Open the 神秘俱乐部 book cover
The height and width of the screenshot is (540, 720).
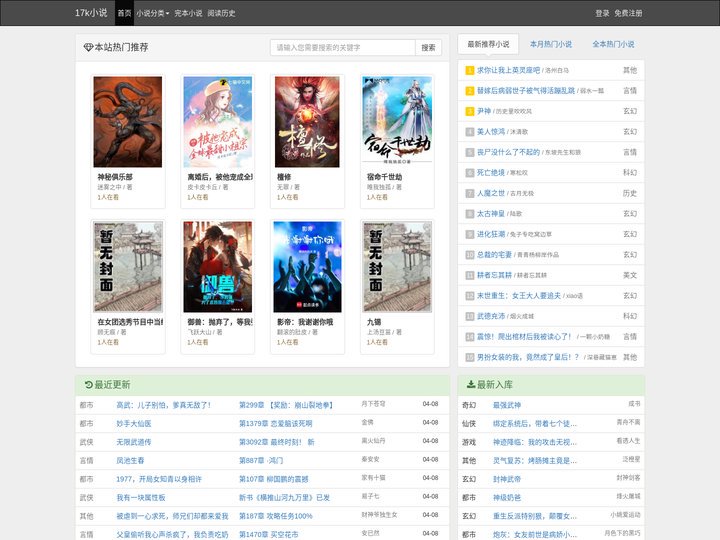(x=128, y=122)
